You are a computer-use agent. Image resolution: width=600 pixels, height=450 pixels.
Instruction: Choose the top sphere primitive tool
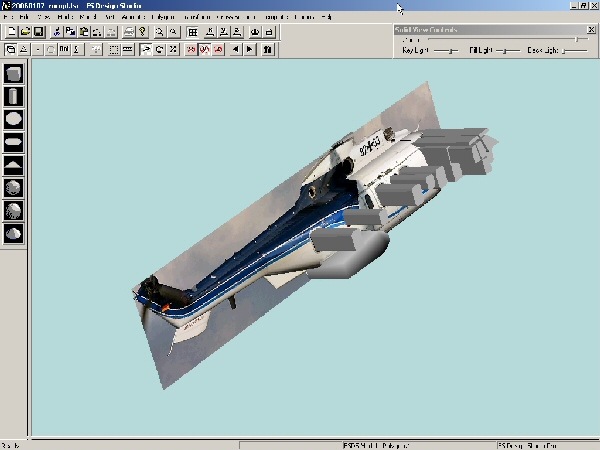click(14, 186)
